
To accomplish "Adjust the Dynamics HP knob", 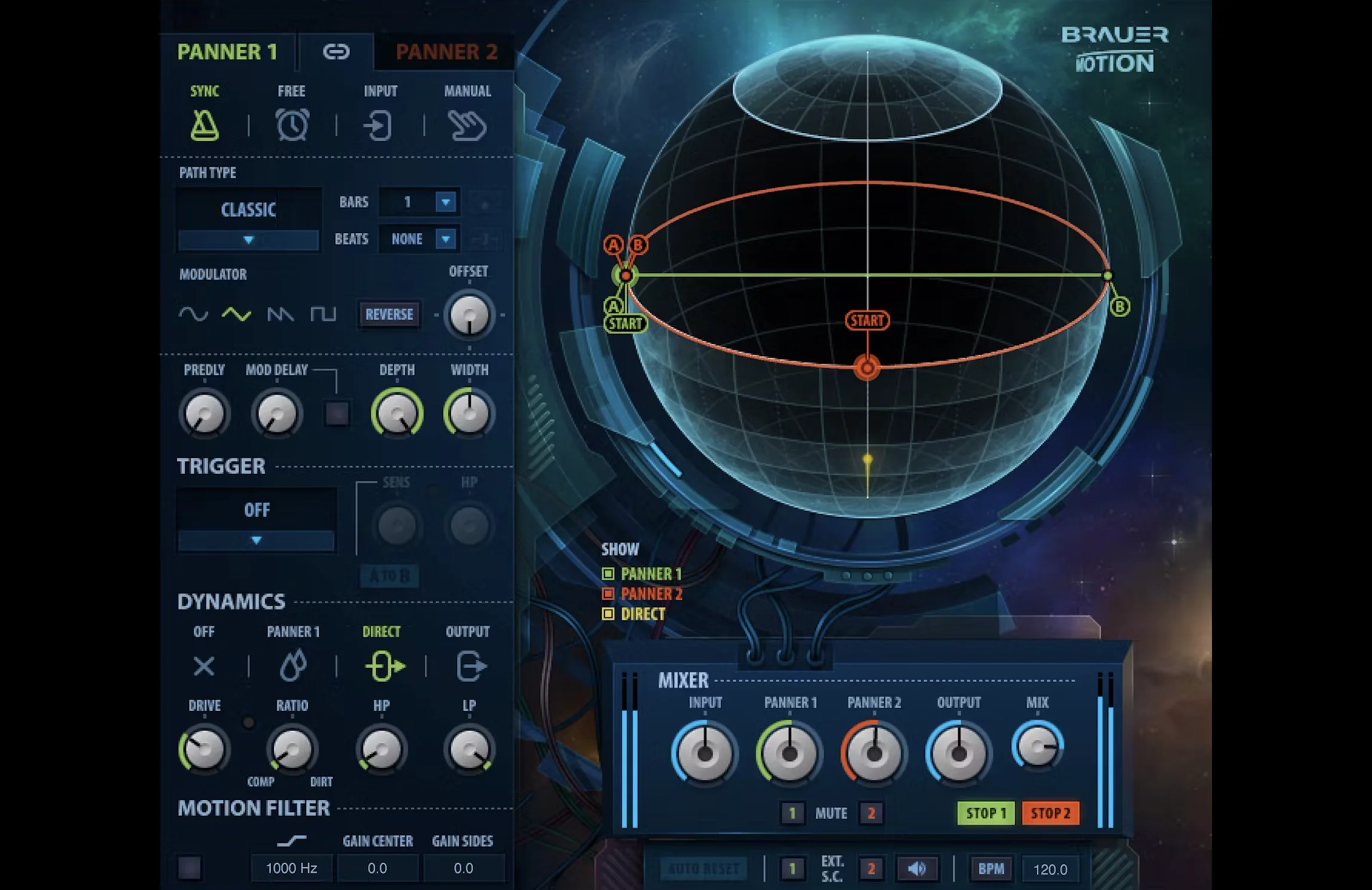I will (381, 749).
